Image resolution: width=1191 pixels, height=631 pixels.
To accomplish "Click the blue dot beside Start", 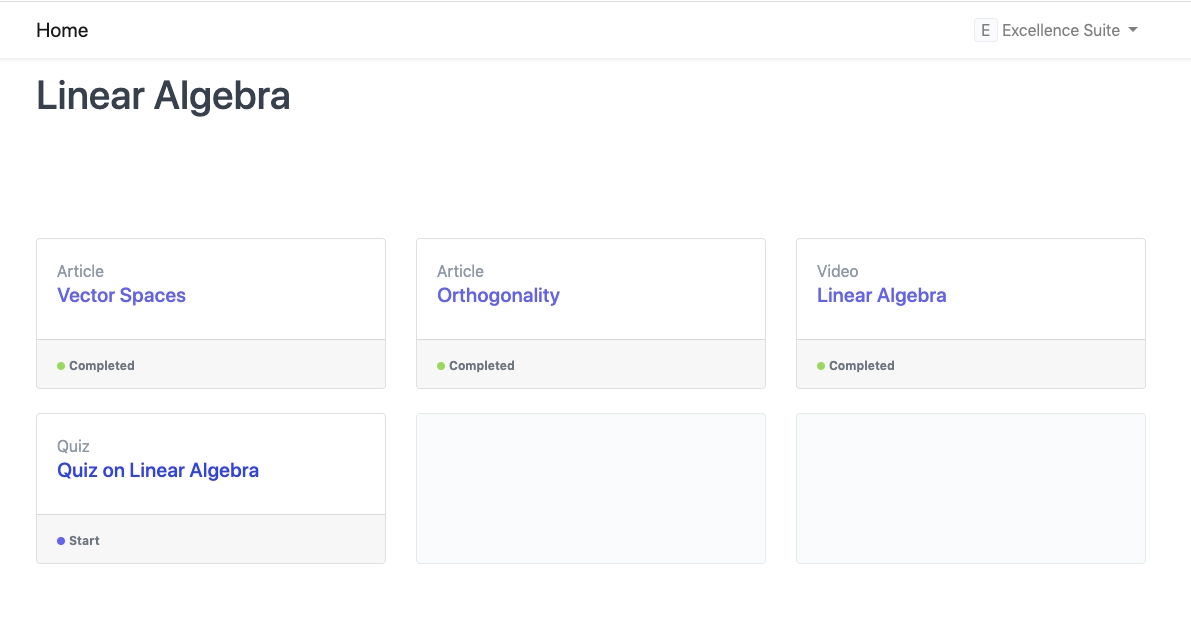I will pyautogui.click(x=61, y=541).
